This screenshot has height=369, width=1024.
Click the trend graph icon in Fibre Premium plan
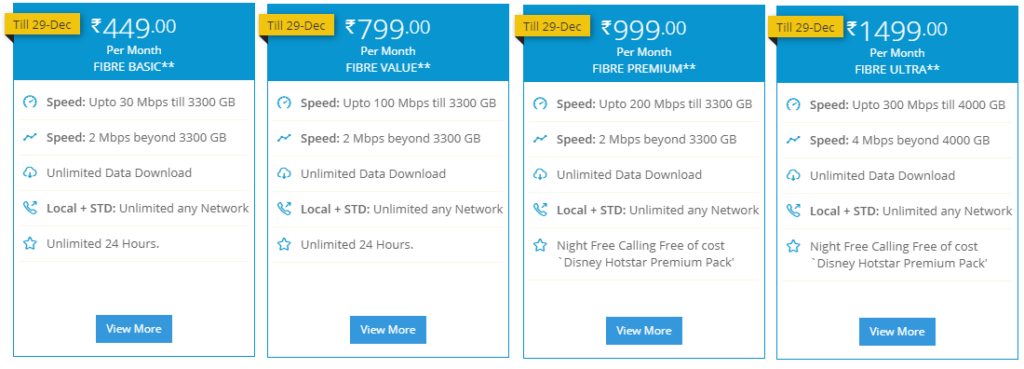coord(539,139)
